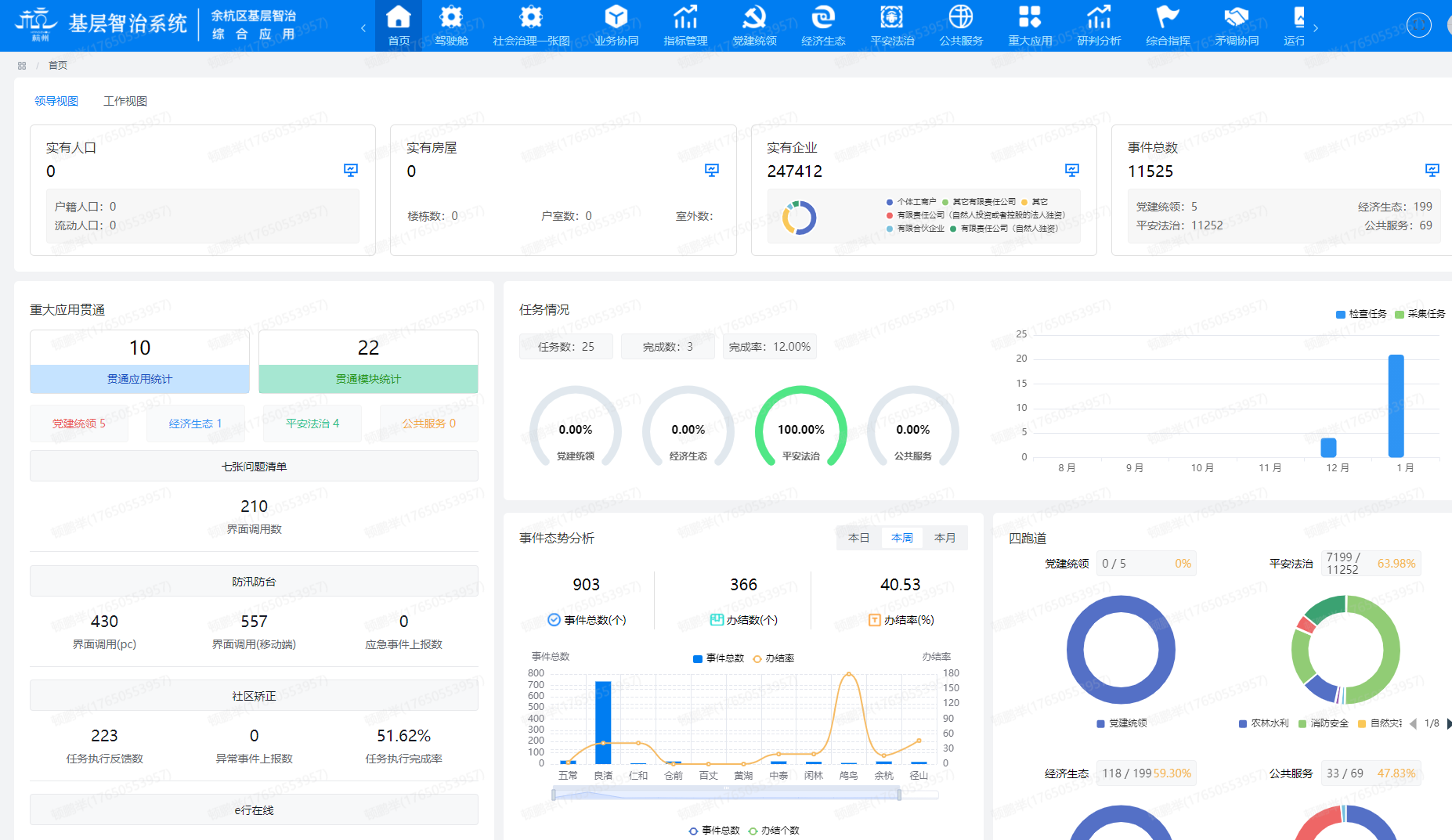The image size is (1452, 840).
Task: Open the 党建统领 emblem icon
Action: (754, 16)
